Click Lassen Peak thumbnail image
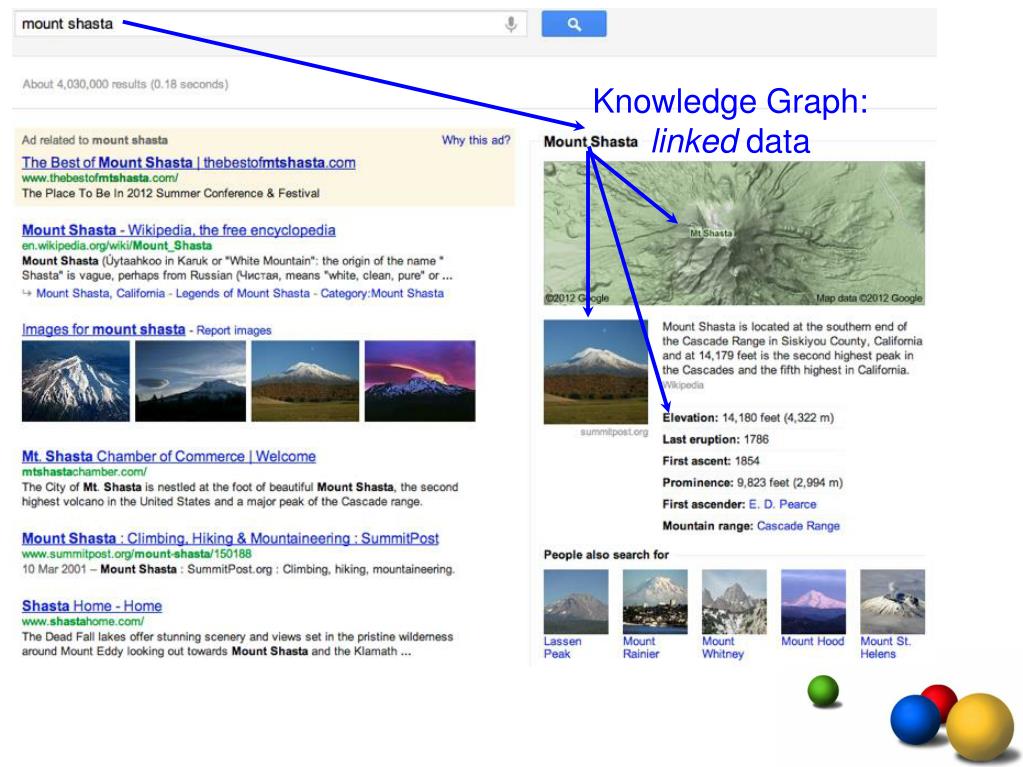This screenshot has height=767, width=1023. coord(576,601)
